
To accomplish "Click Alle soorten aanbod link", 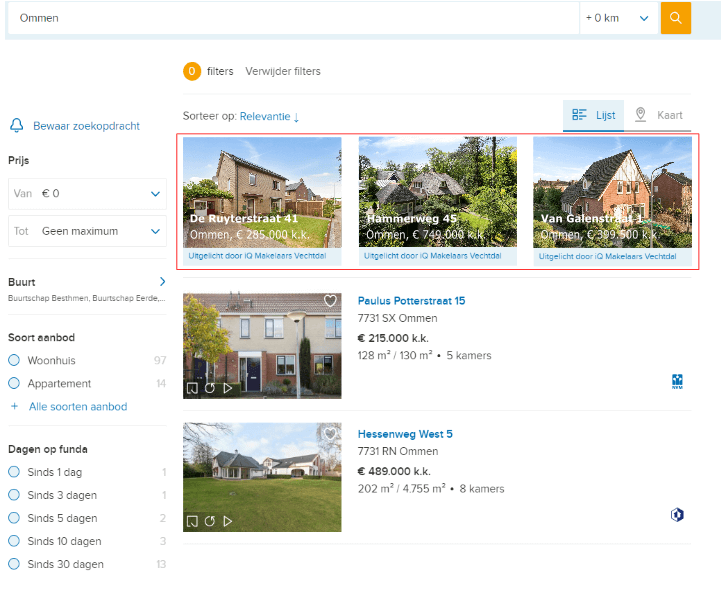I will [x=78, y=406].
